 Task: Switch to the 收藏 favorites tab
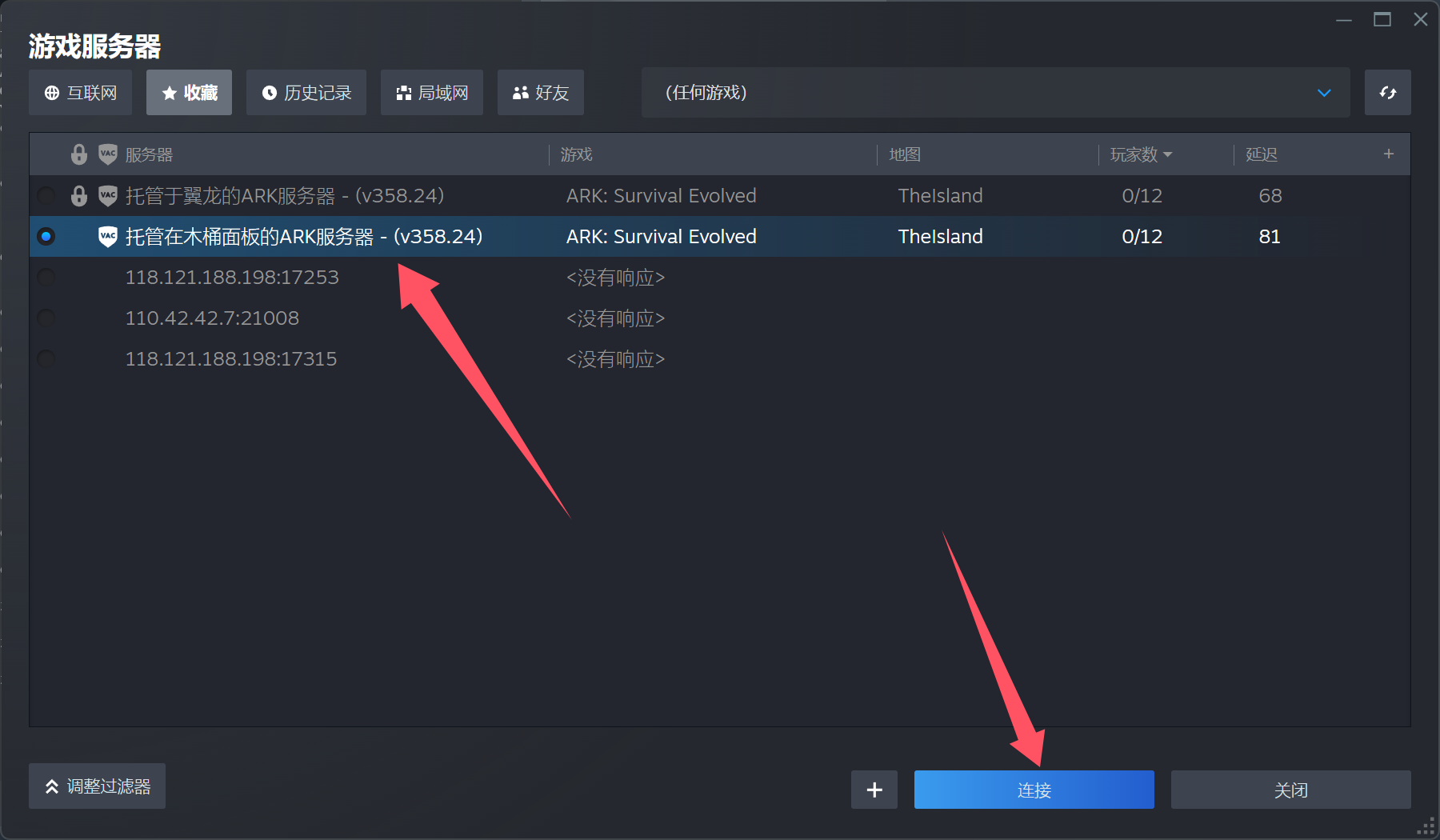189,93
